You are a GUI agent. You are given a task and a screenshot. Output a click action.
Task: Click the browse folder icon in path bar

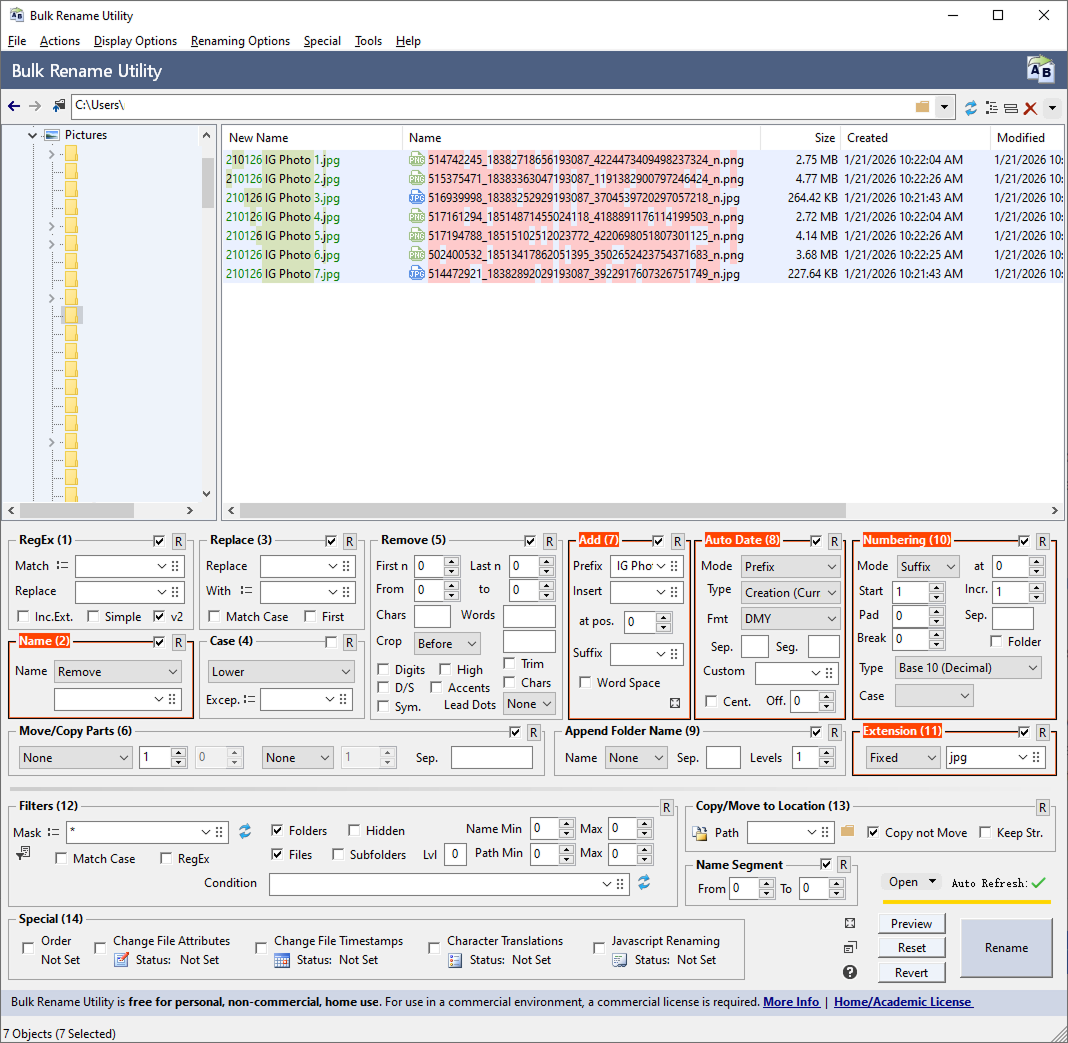922,106
